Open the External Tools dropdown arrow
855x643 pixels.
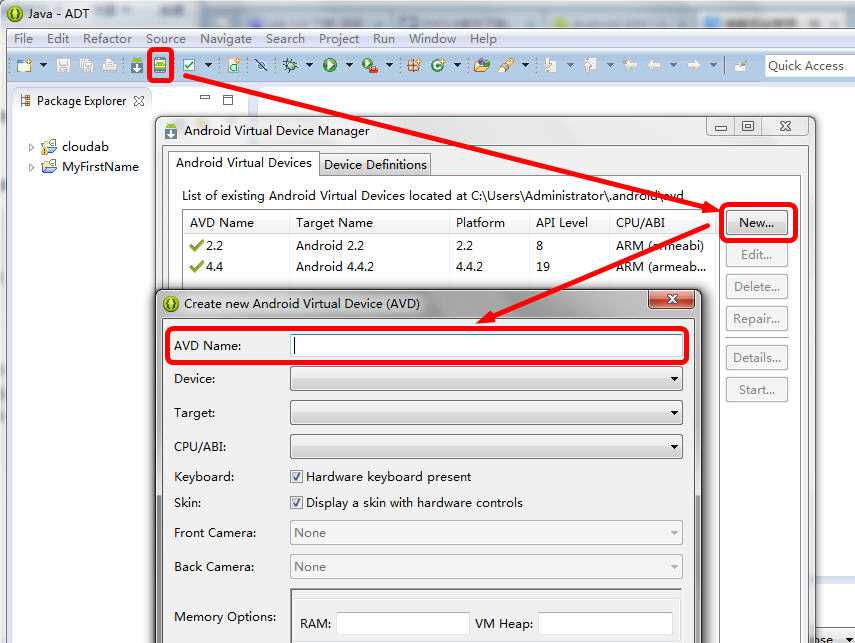coord(389,65)
